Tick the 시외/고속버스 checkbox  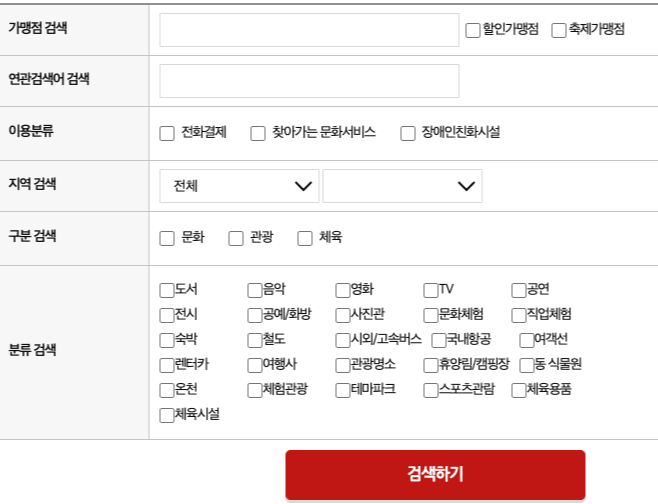click(343, 340)
